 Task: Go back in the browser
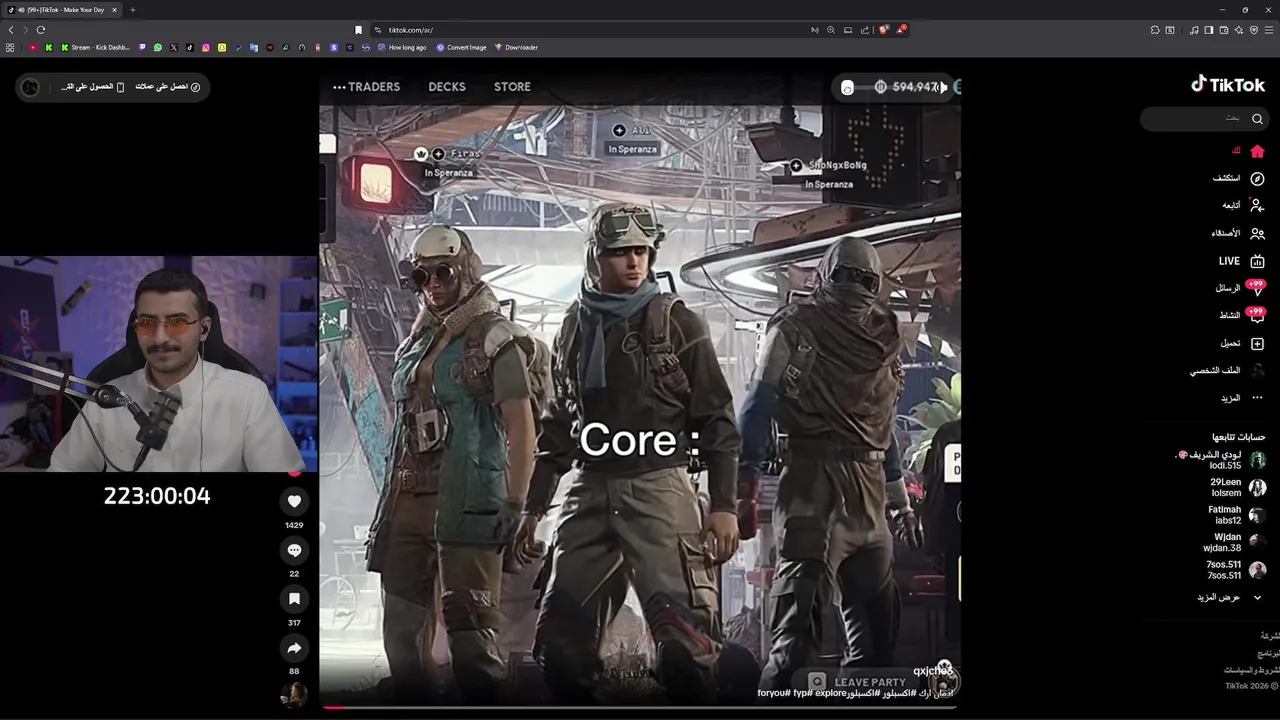pos(11,30)
